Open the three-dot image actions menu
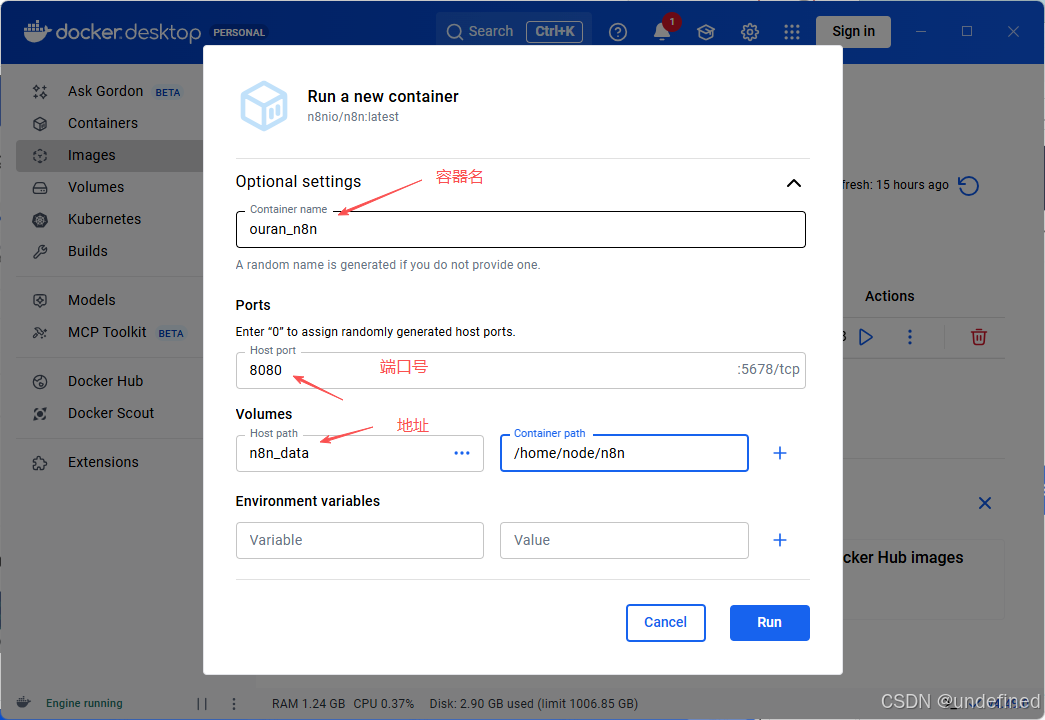Viewport: 1045px width, 720px height. [910, 337]
